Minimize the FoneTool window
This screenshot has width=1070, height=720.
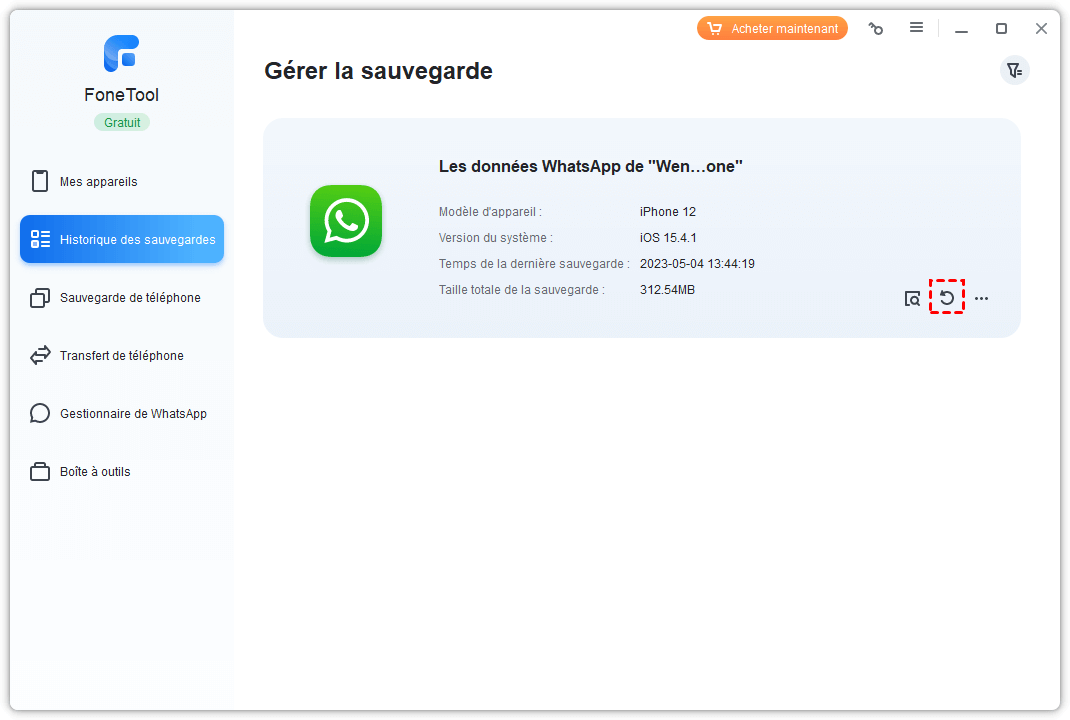pos(961,29)
